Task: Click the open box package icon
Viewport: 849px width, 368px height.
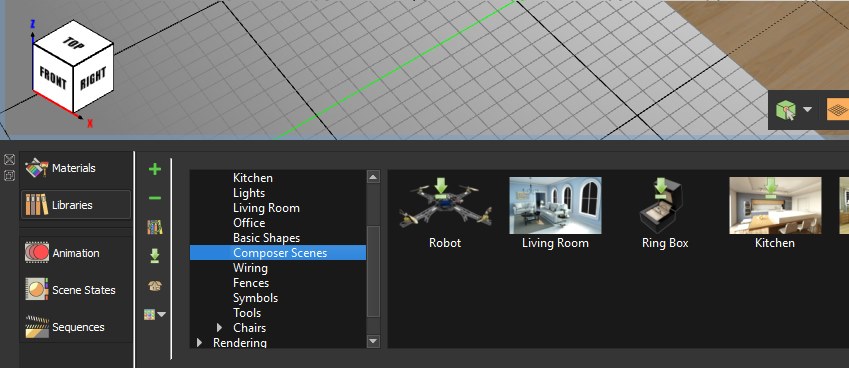Action: [155, 285]
